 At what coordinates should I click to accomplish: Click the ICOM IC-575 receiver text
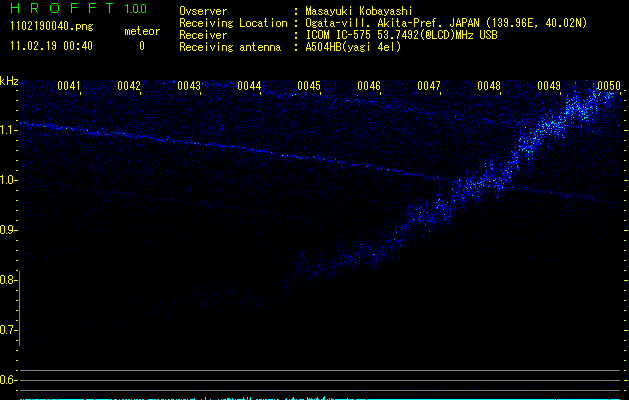[x=401, y=35]
